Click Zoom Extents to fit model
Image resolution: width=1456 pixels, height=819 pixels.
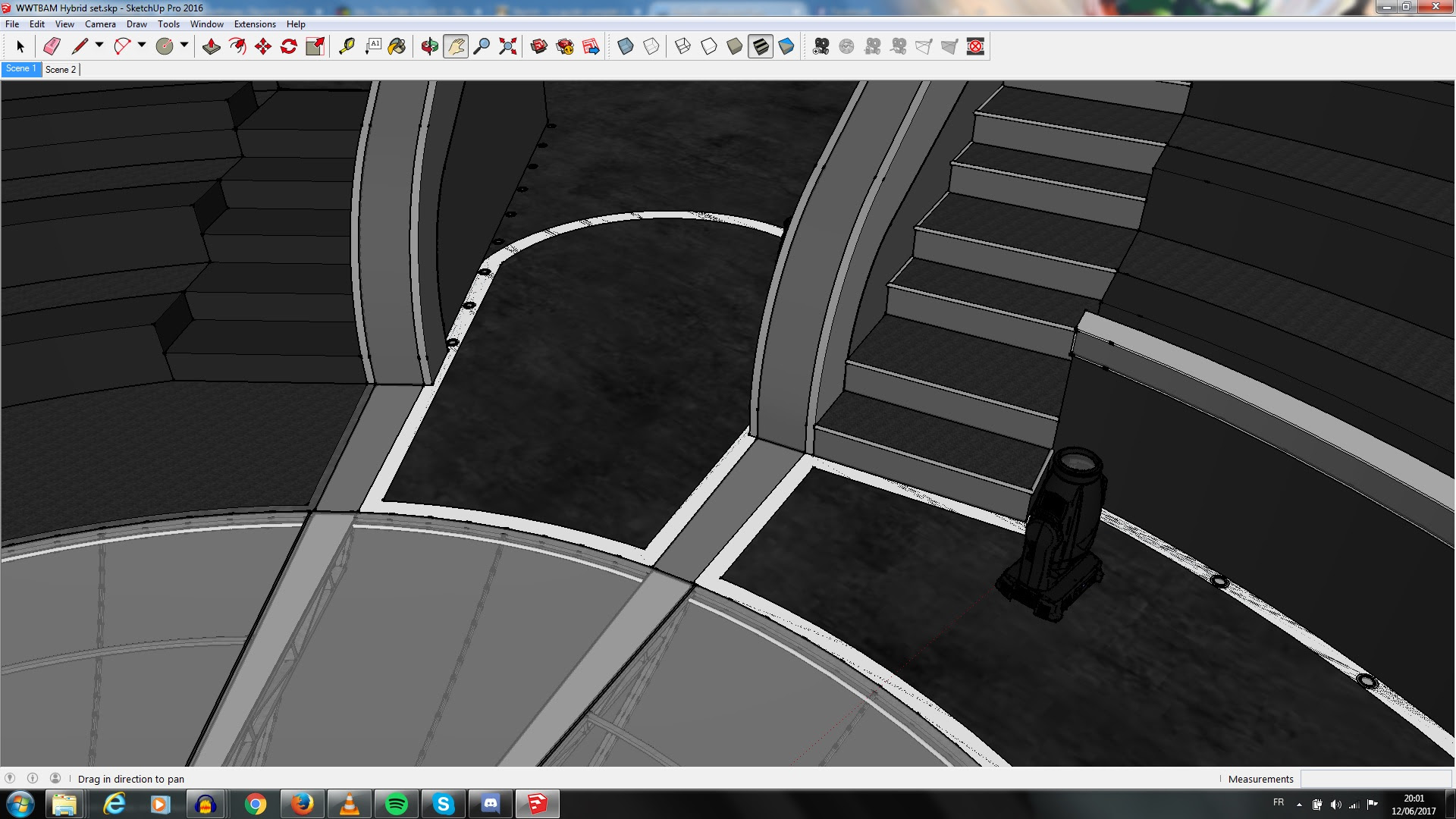pyautogui.click(x=507, y=46)
